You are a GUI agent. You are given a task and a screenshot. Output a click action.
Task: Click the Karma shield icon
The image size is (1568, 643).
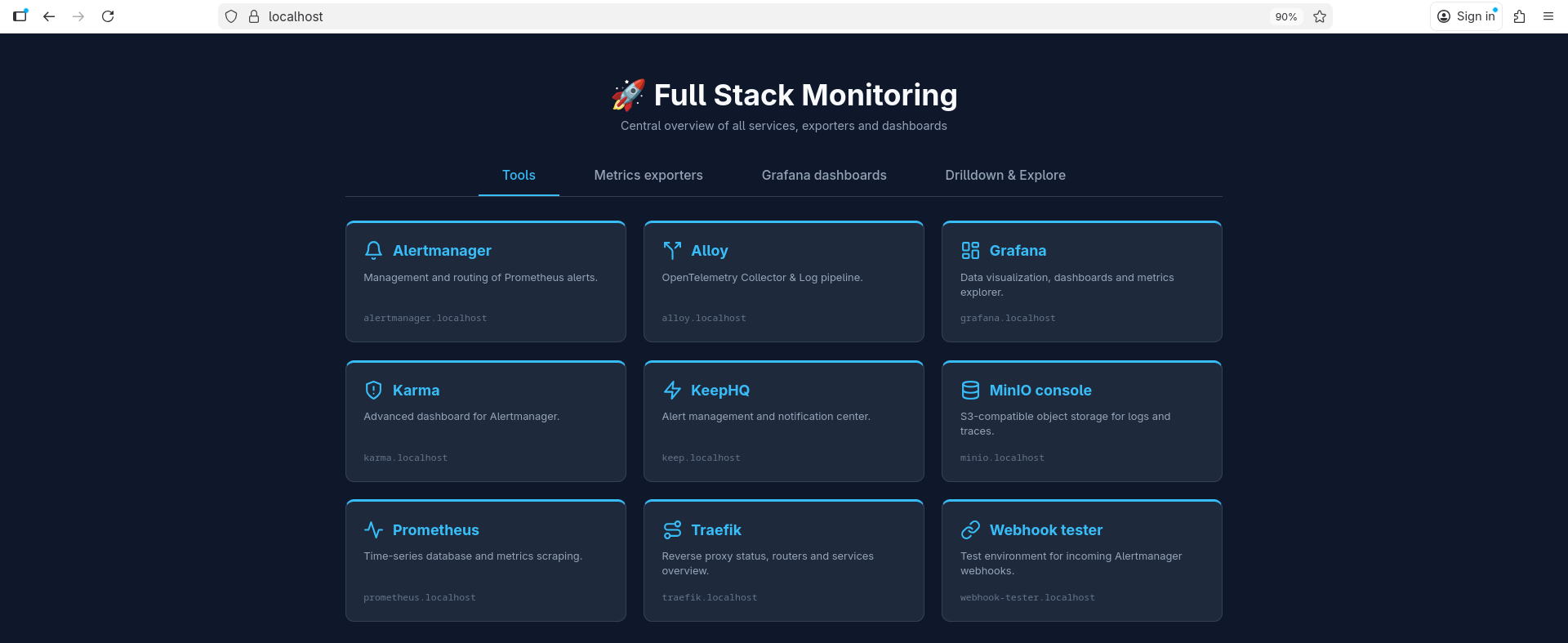tap(373, 391)
